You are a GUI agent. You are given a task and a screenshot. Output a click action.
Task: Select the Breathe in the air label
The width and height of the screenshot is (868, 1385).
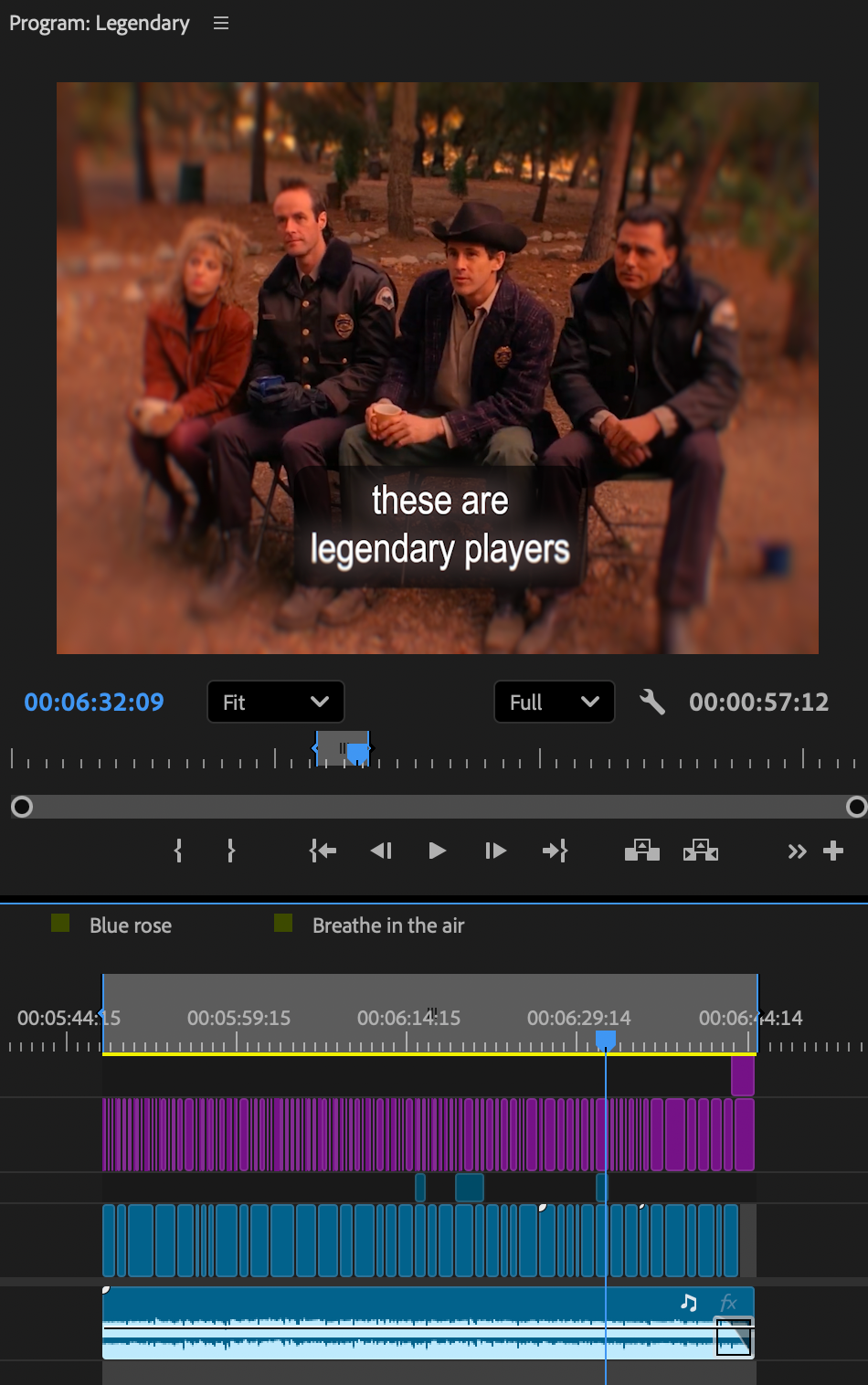pos(388,925)
